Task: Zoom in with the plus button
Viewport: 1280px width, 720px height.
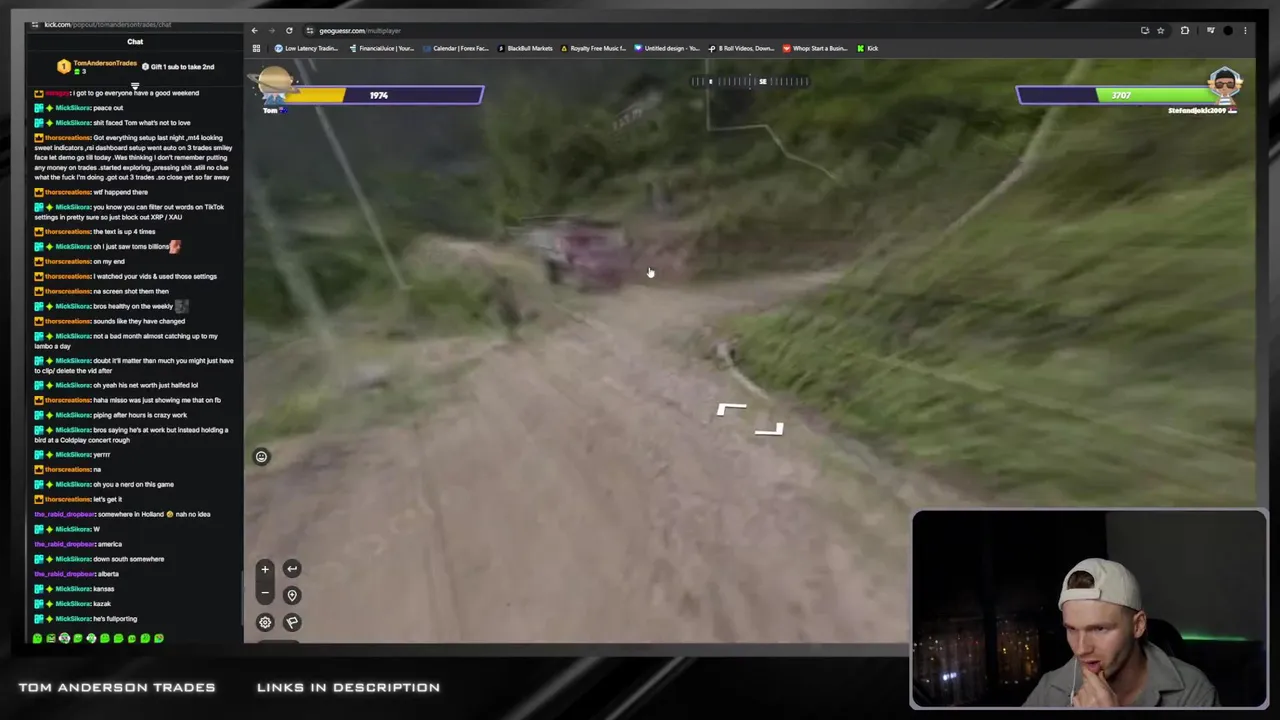Action: [265, 569]
